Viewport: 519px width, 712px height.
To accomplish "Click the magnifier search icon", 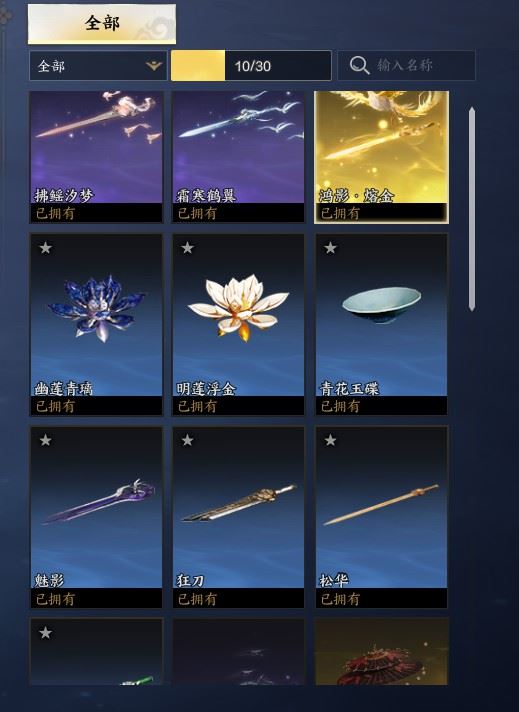I will [x=359, y=65].
